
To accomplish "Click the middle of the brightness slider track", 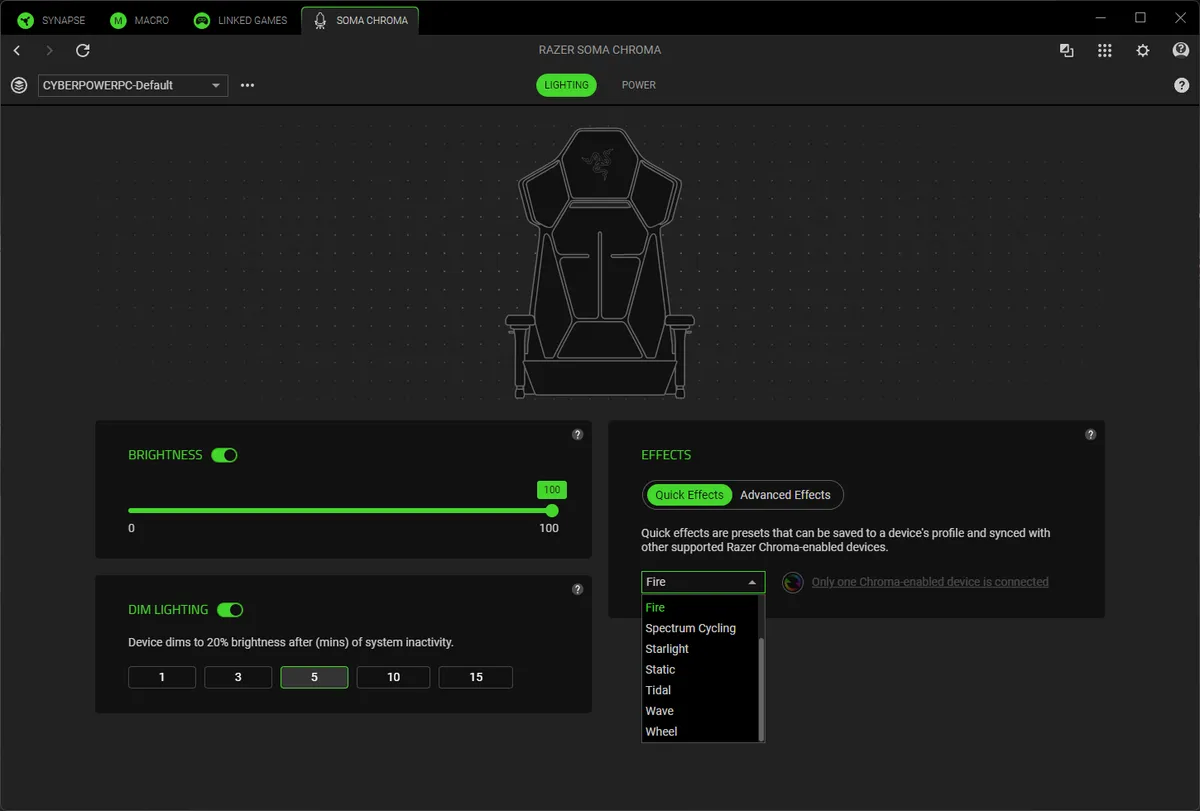I will (x=340, y=511).
